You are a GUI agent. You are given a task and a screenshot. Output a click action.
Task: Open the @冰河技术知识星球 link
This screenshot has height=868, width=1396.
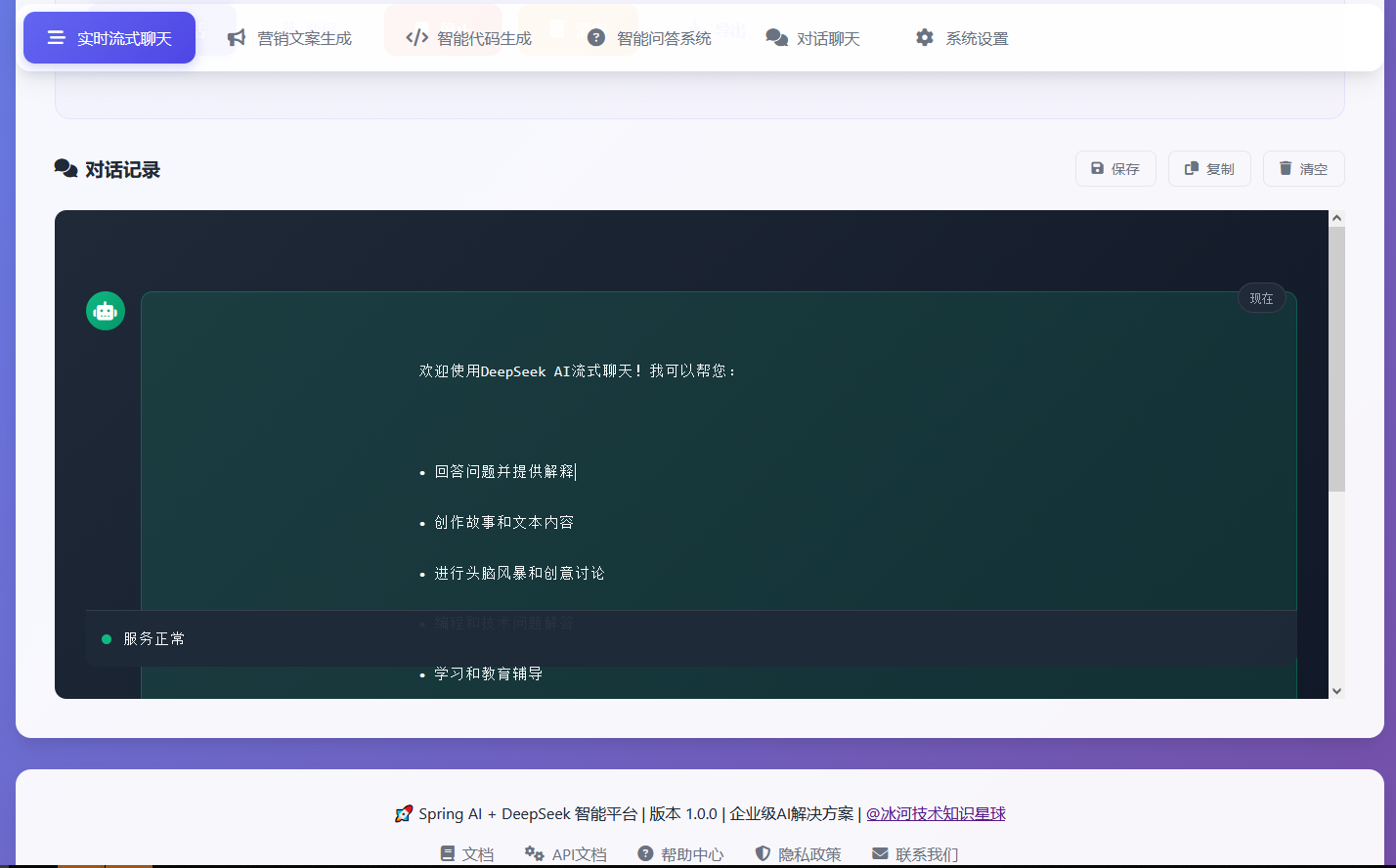[x=936, y=813]
